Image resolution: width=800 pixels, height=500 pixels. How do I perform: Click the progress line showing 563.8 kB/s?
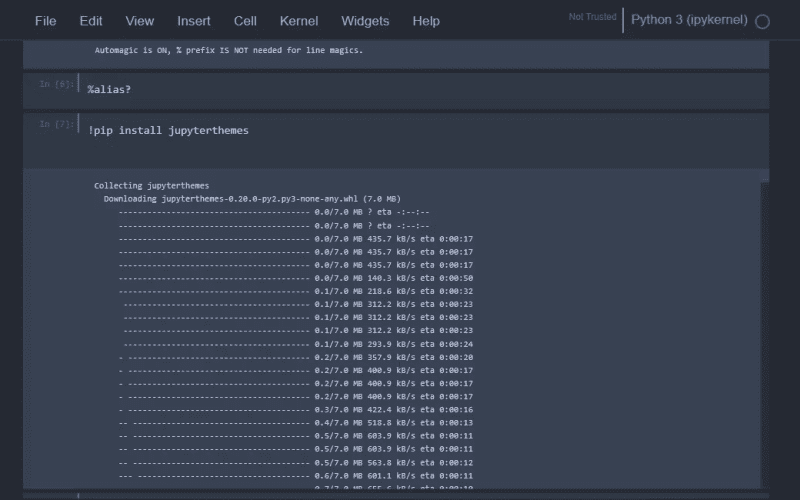tap(296, 463)
